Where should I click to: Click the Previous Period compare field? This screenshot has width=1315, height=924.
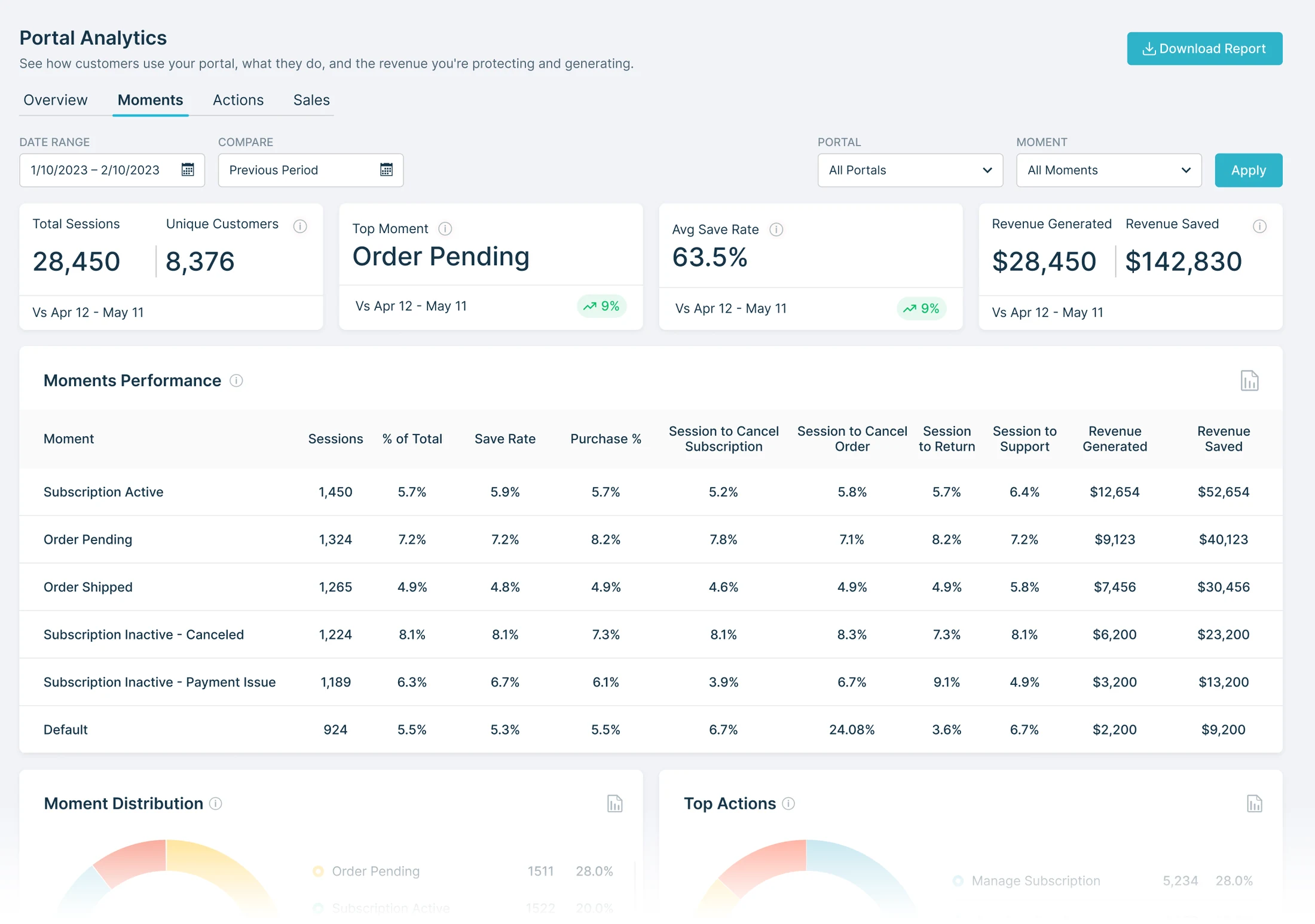point(310,170)
